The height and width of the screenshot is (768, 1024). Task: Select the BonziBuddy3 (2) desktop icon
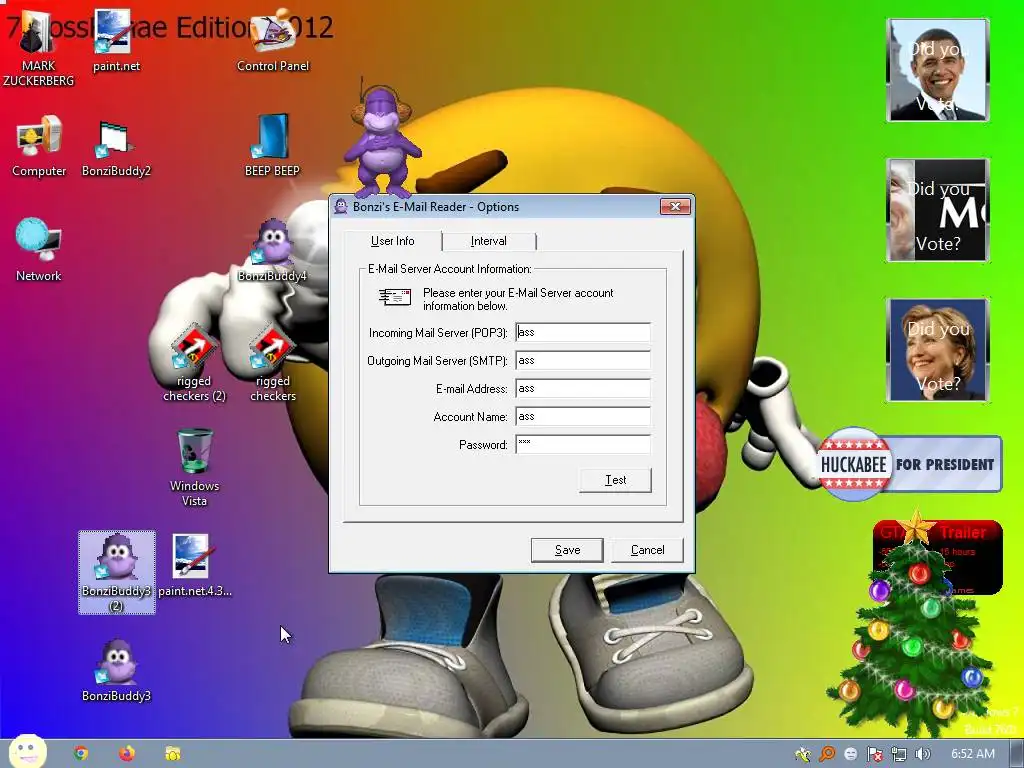pos(116,572)
